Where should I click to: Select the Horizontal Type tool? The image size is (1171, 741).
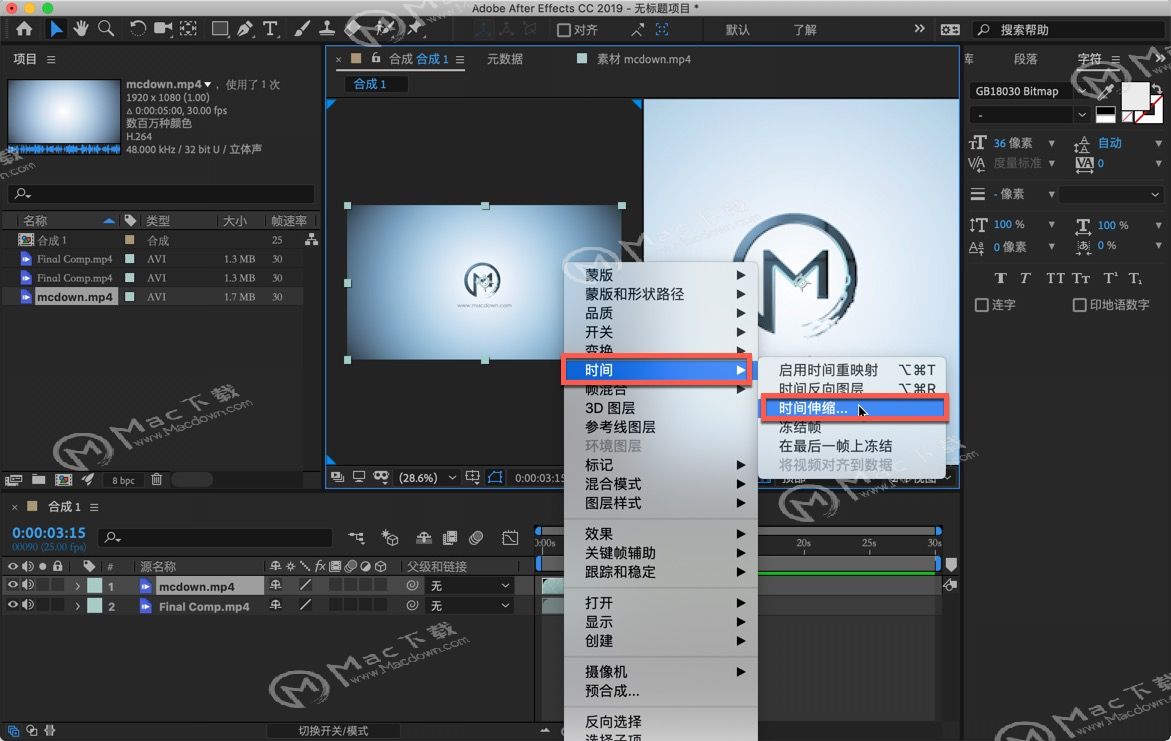(x=270, y=29)
